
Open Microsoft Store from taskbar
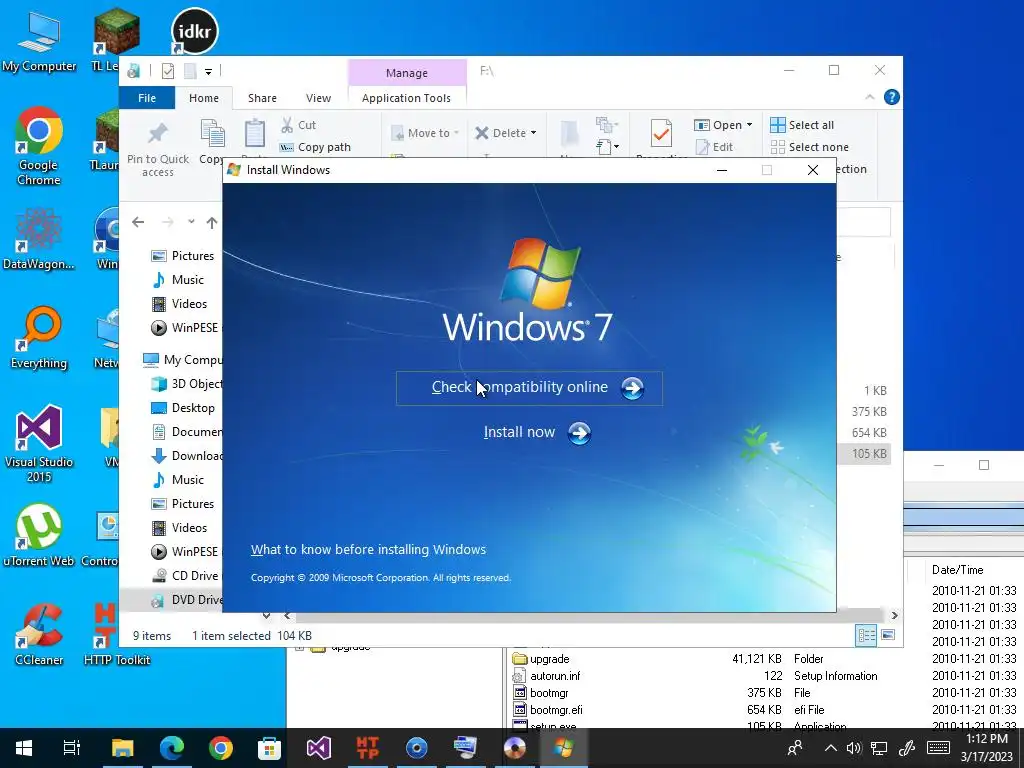pos(270,748)
